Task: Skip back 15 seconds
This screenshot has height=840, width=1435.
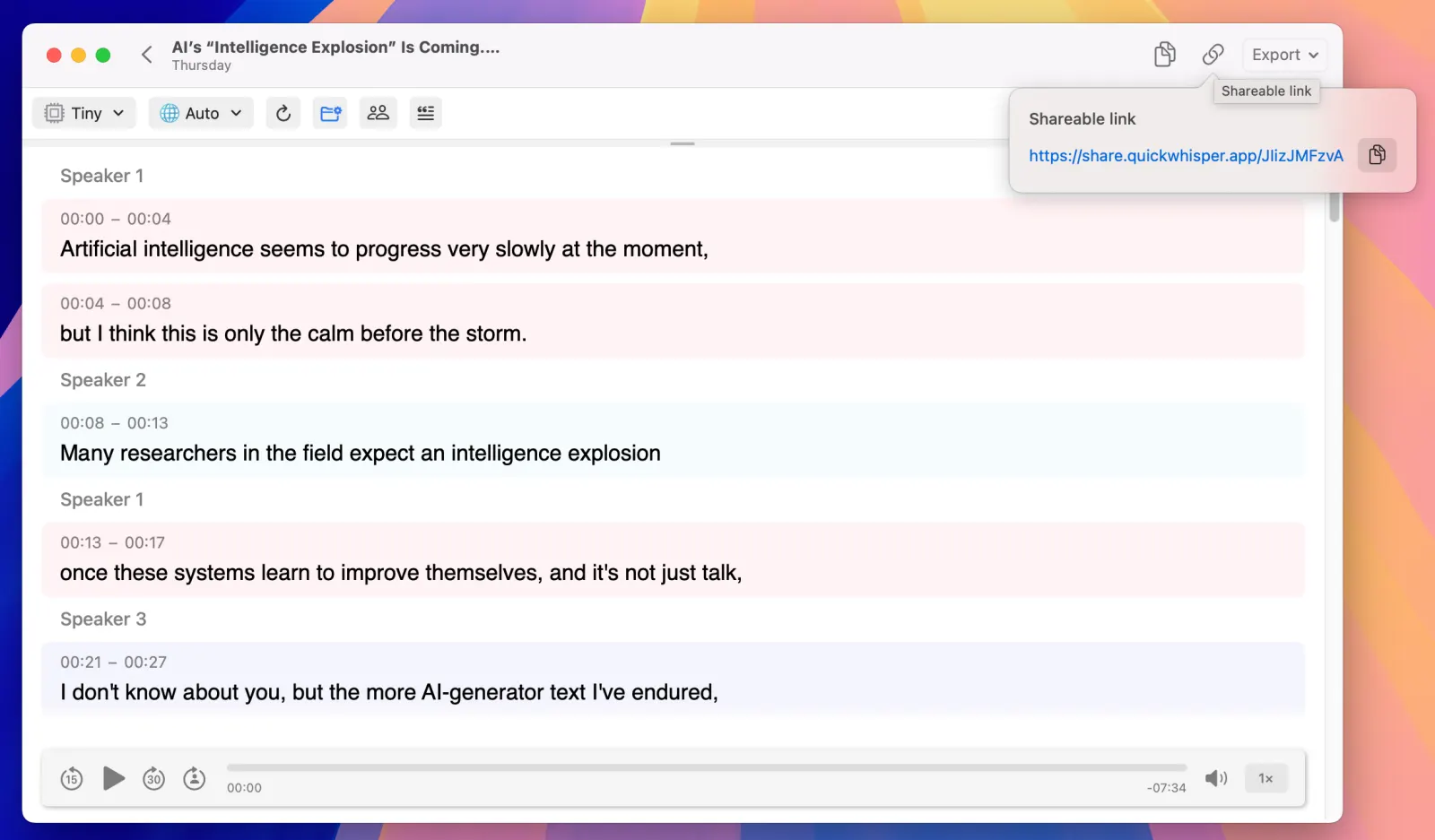Action: click(72, 778)
